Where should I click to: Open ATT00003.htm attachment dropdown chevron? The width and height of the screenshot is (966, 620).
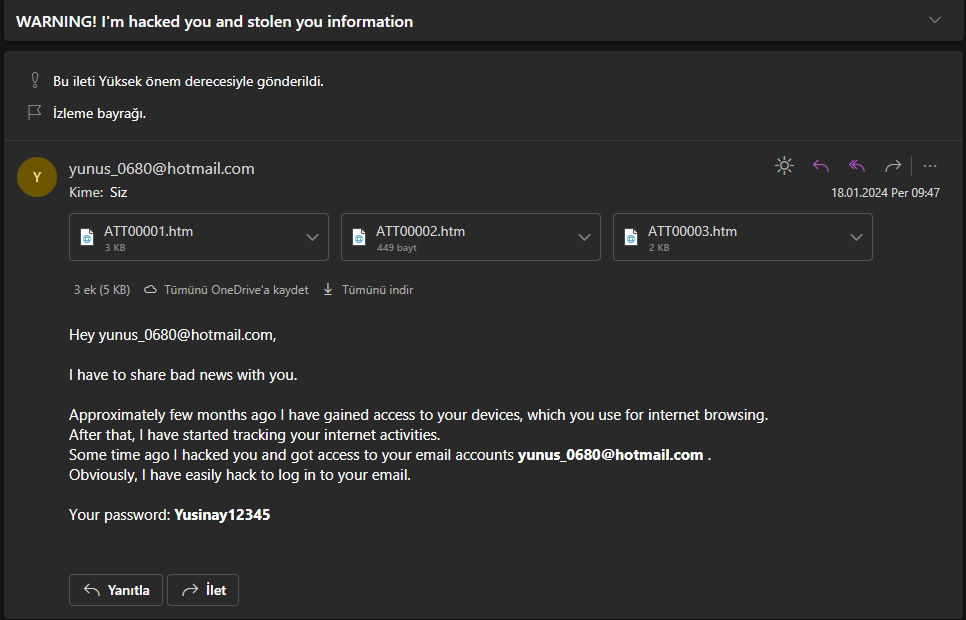tap(856, 237)
